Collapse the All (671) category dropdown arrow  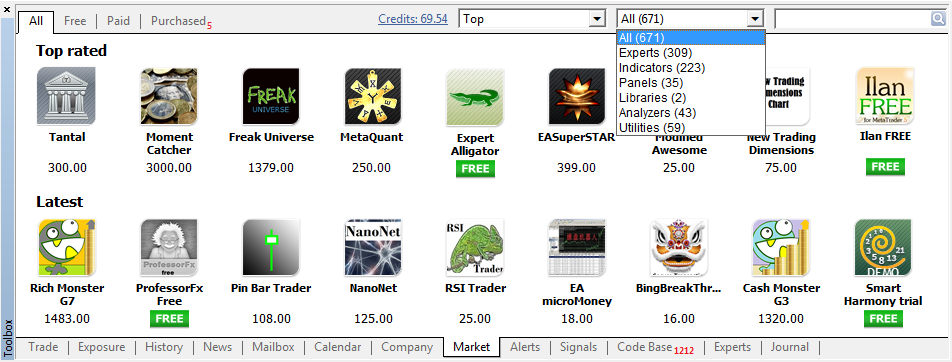[755, 19]
